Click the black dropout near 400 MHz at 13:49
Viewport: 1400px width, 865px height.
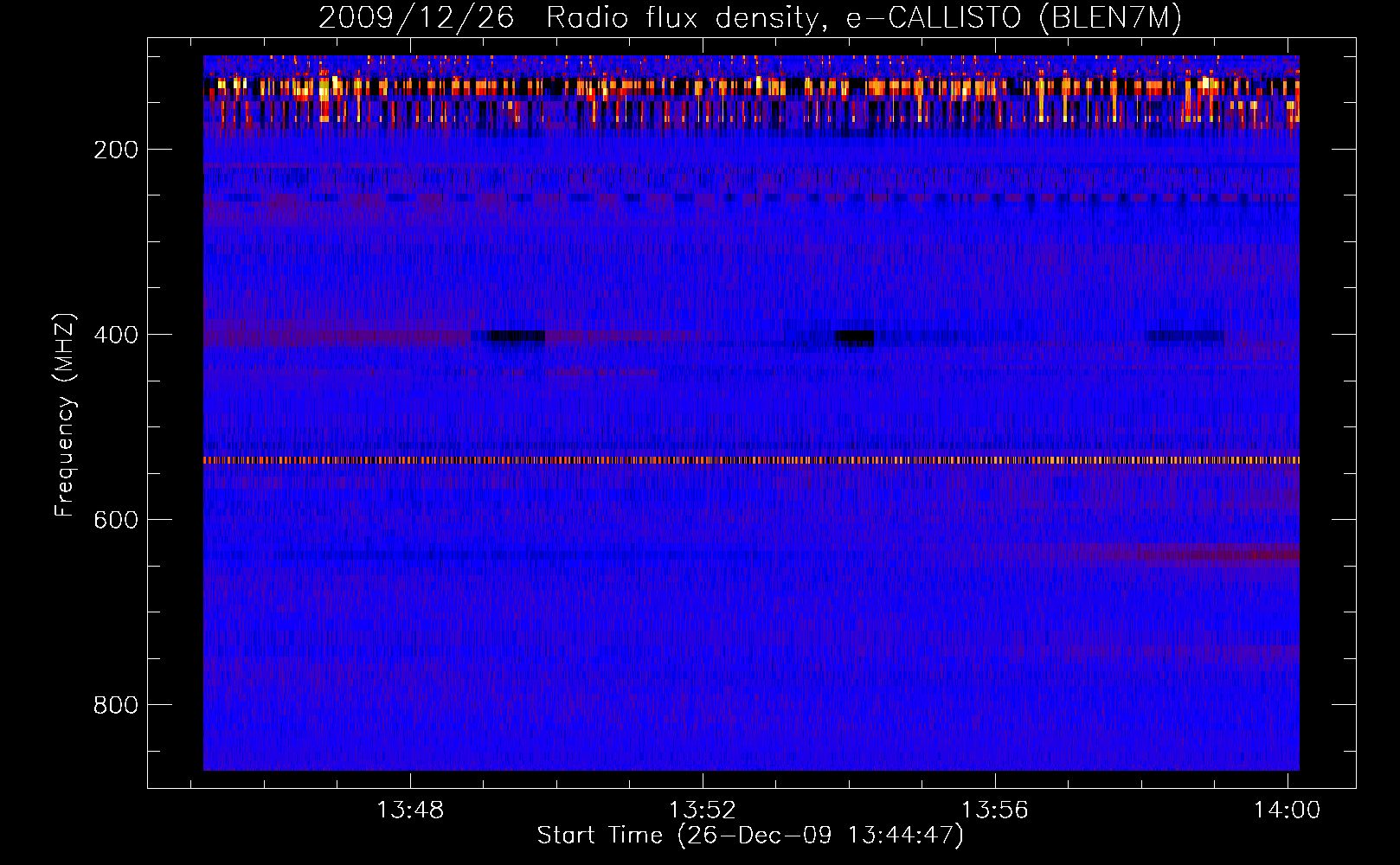517,336
